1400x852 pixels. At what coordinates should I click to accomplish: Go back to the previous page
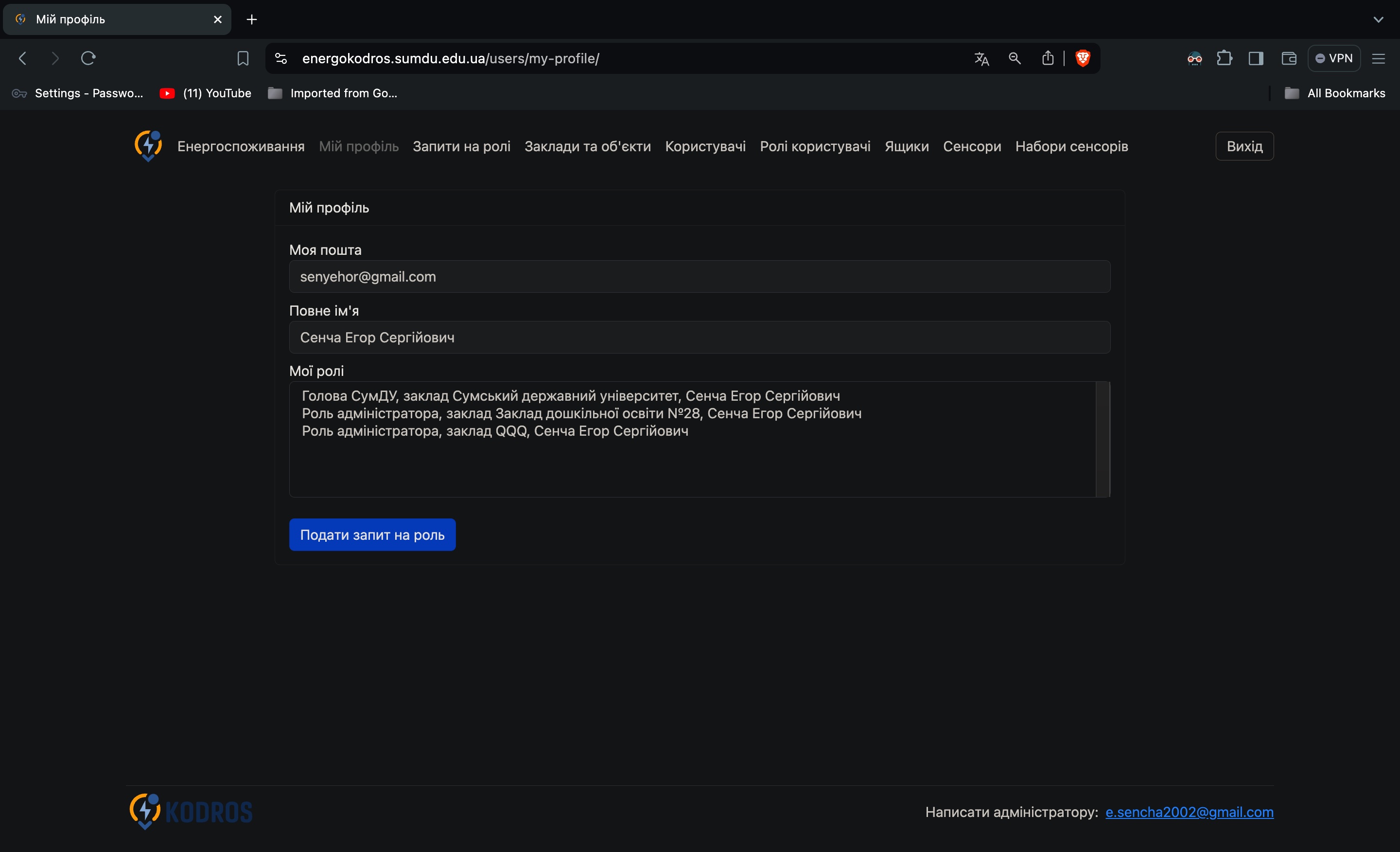pyautogui.click(x=23, y=58)
